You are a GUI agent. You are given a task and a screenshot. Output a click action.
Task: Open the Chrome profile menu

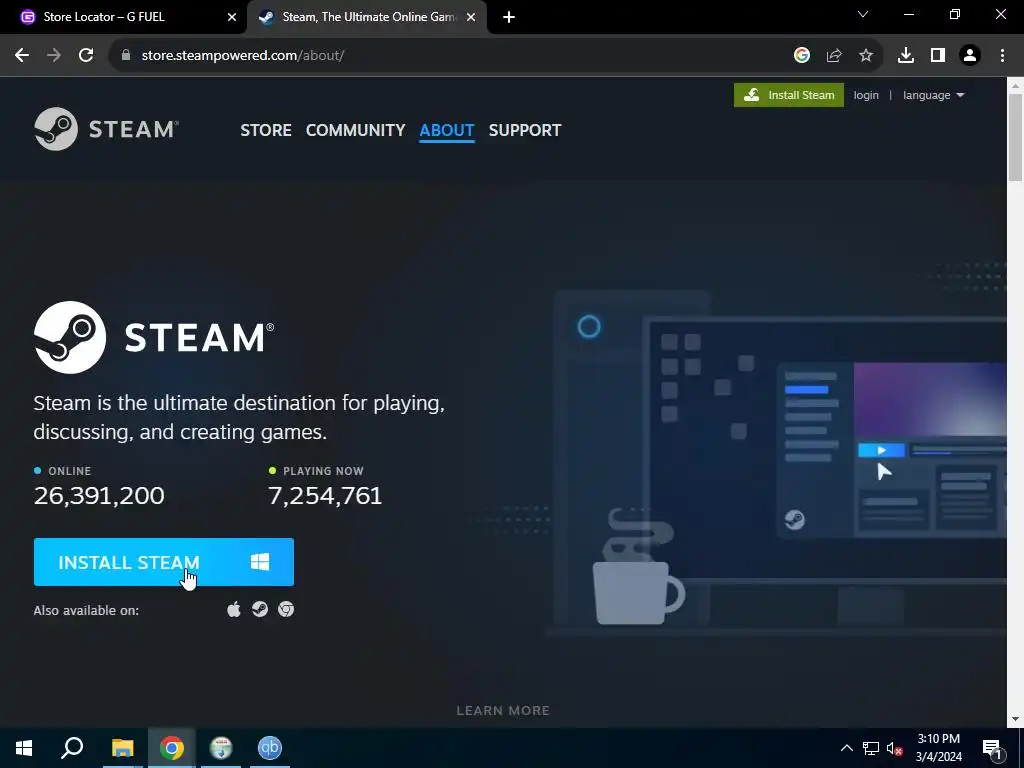tap(970, 56)
